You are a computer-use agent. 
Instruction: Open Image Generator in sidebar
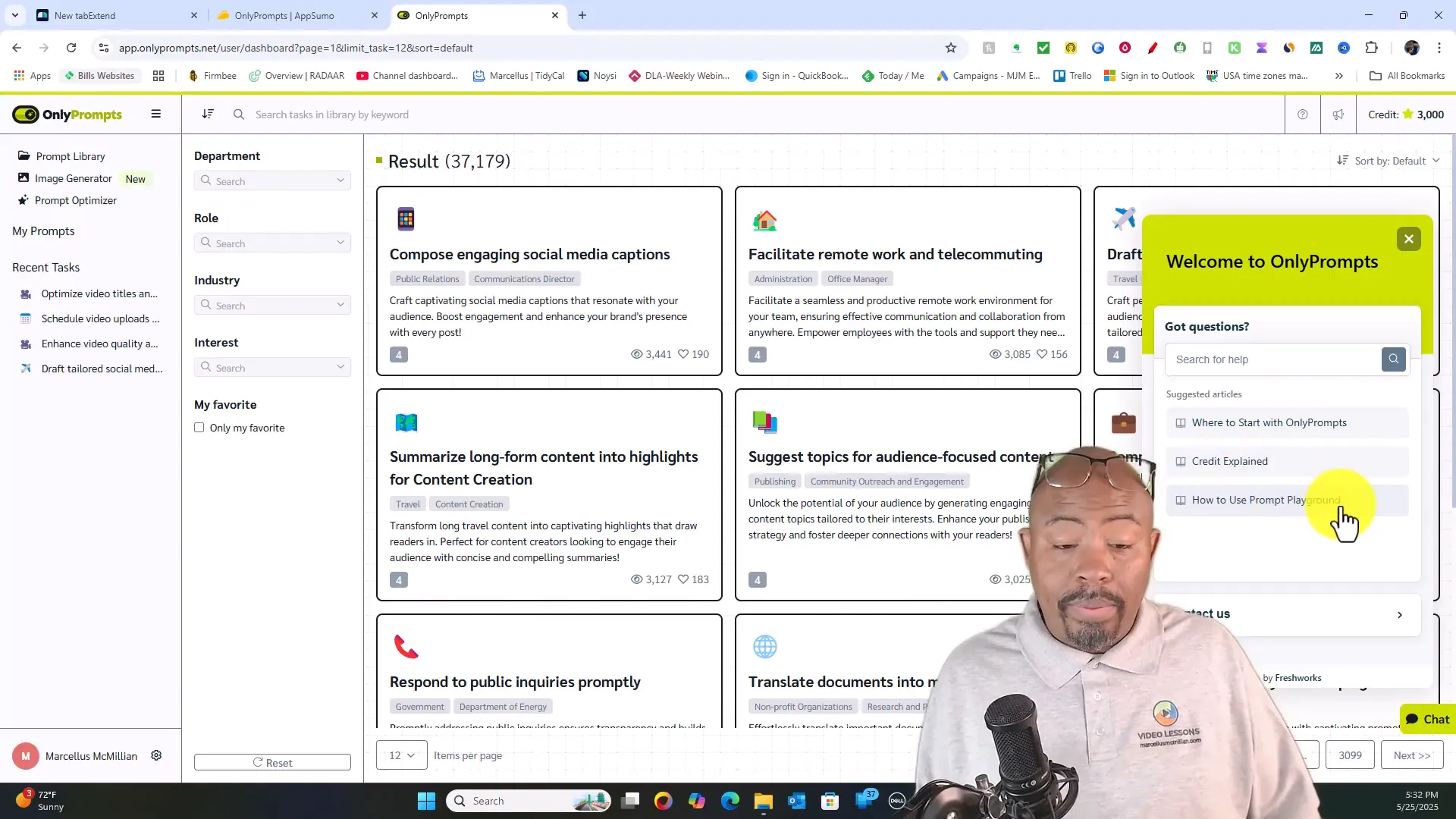(73, 178)
